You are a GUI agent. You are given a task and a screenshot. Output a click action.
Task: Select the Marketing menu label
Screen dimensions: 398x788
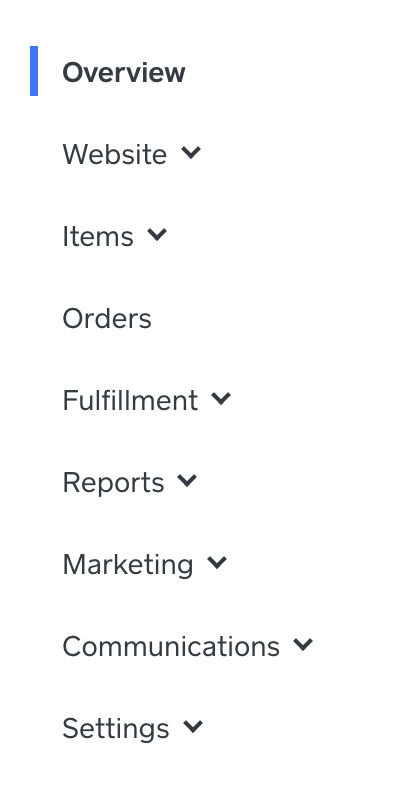point(128,564)
